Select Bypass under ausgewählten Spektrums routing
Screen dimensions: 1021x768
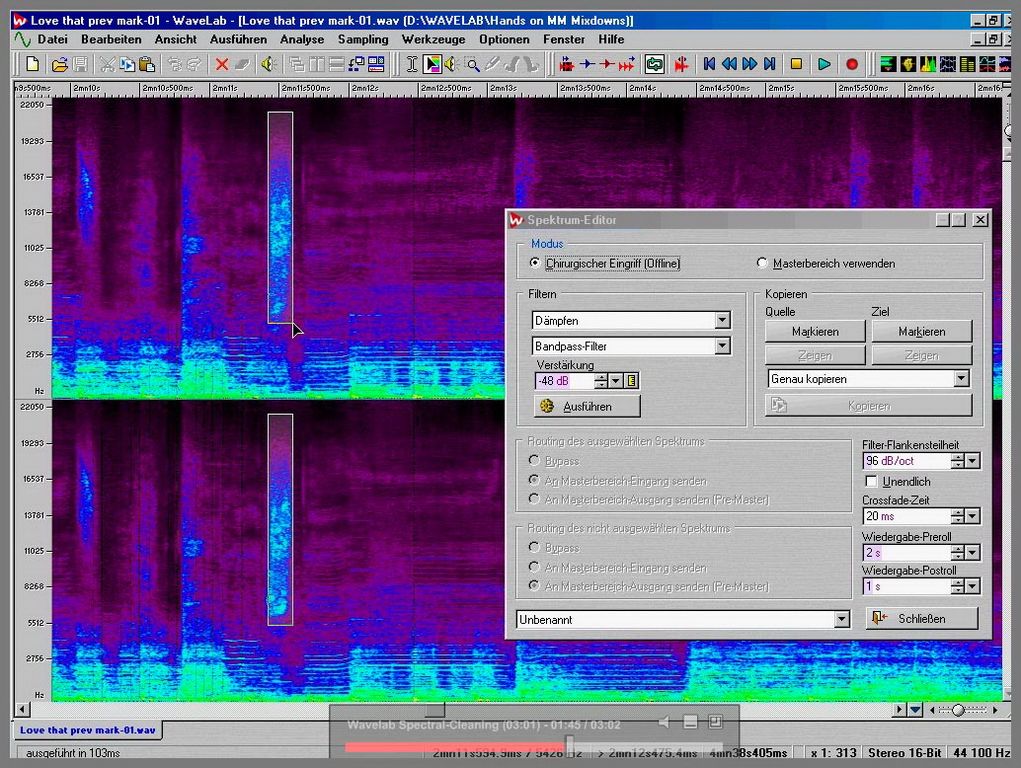coord(535,461)
